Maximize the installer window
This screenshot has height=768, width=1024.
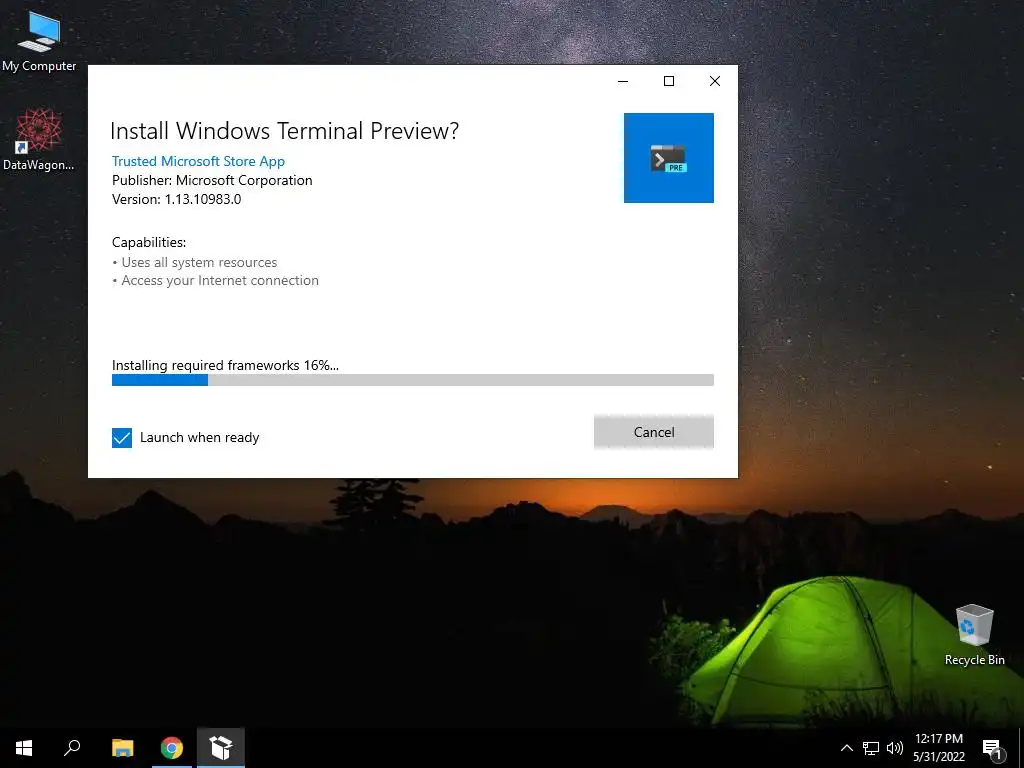point(669,81)
